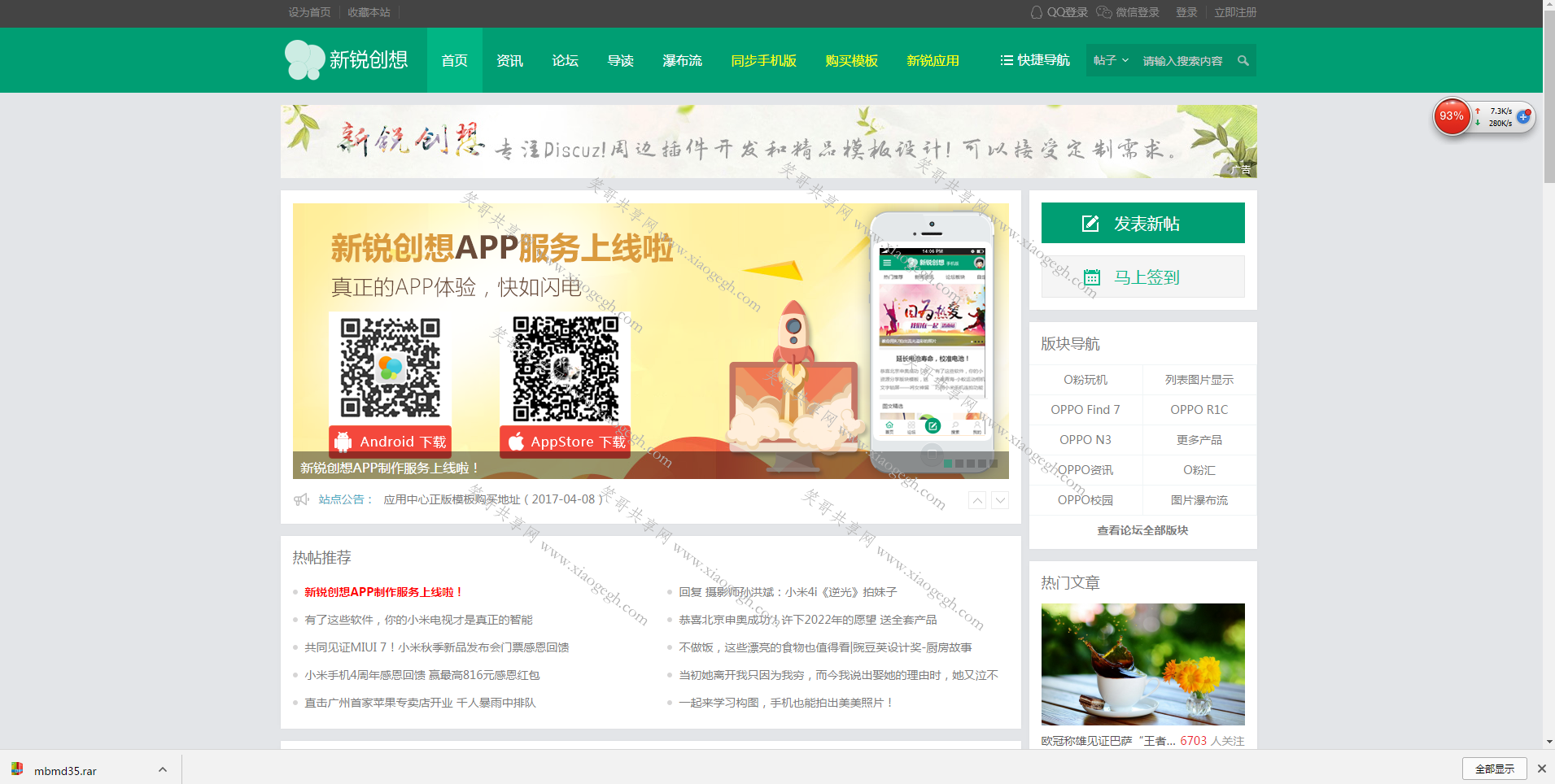
Task: Open 直击广州首家苹果专卖店开业 post
Action: pos(420,703)
